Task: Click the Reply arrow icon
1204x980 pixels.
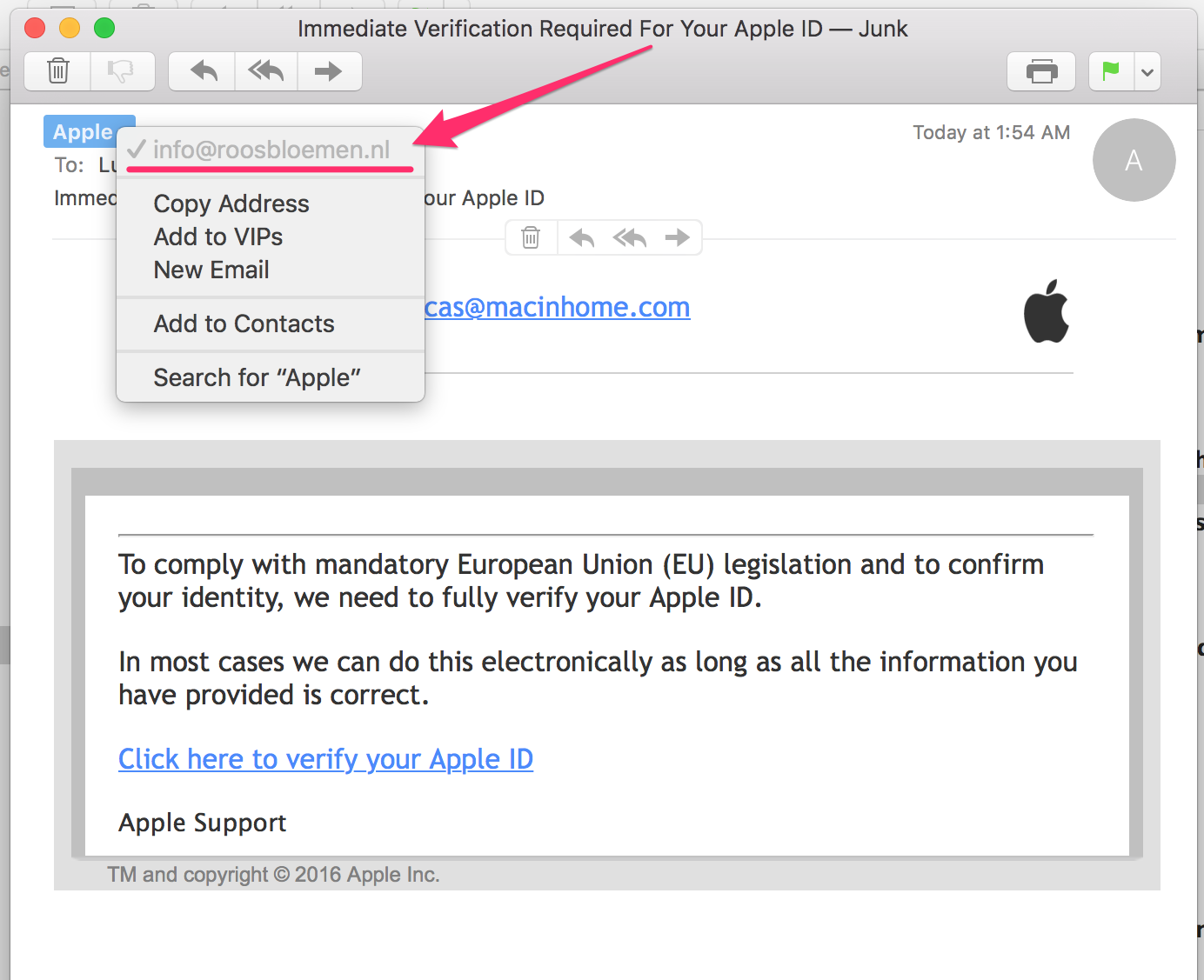Action: click(x=201, y=71)
